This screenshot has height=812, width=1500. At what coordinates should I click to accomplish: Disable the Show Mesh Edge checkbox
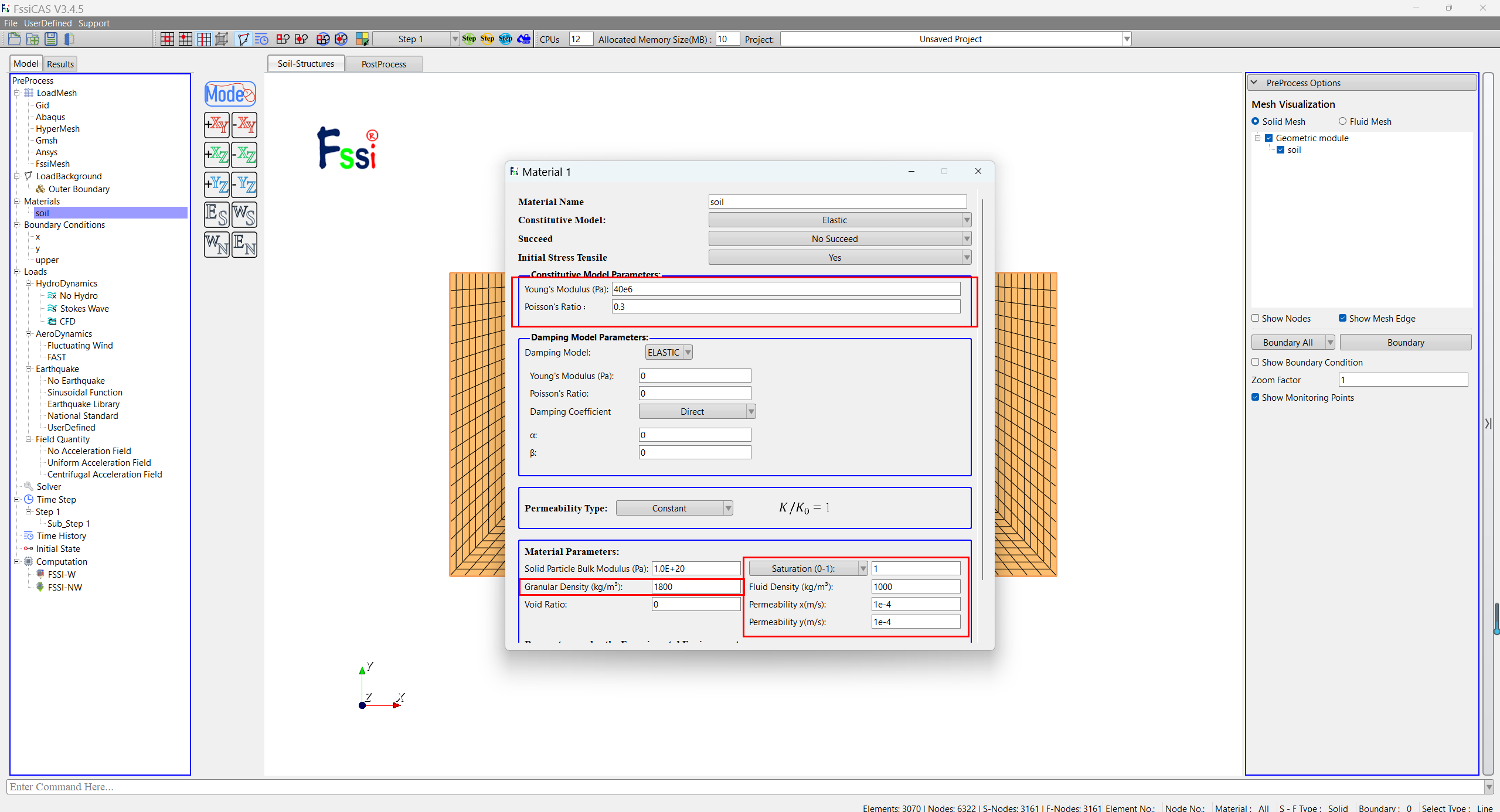tap(1342, 318)
